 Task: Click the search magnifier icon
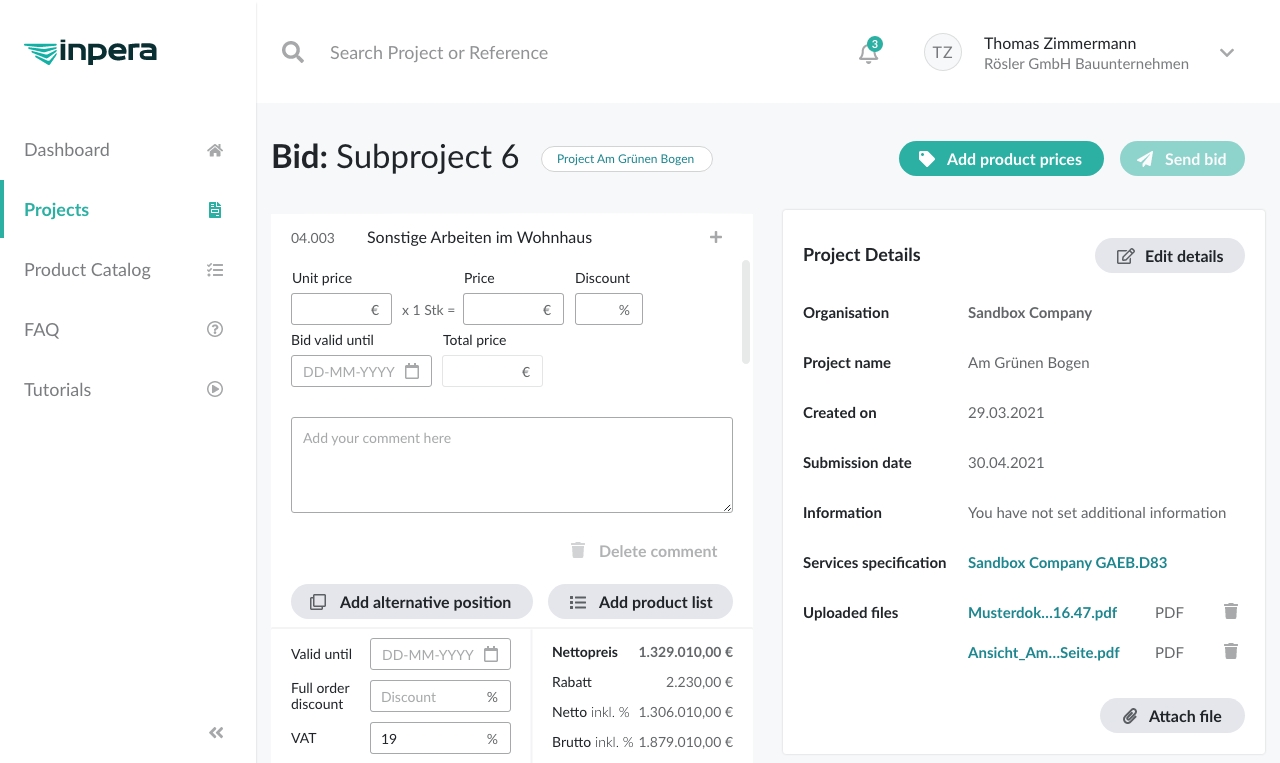293,52
